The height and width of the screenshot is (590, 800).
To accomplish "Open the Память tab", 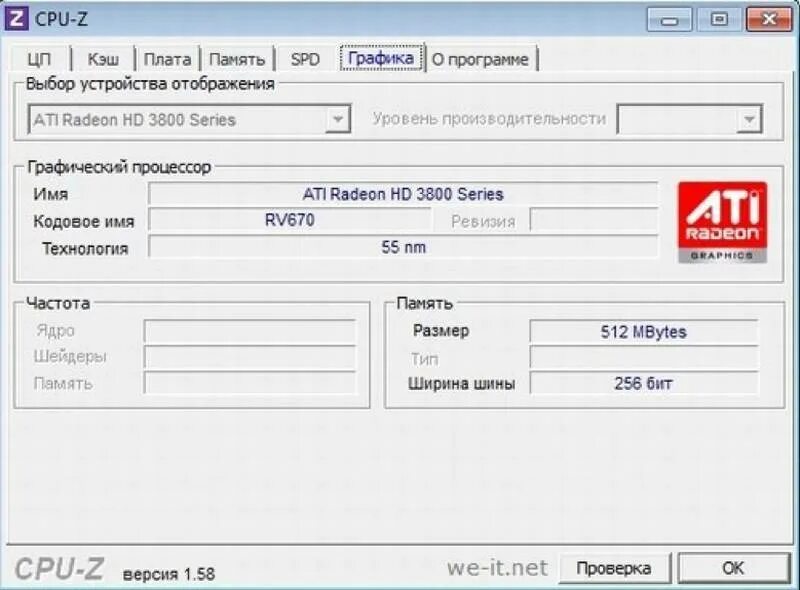I will tap(237, 59).
